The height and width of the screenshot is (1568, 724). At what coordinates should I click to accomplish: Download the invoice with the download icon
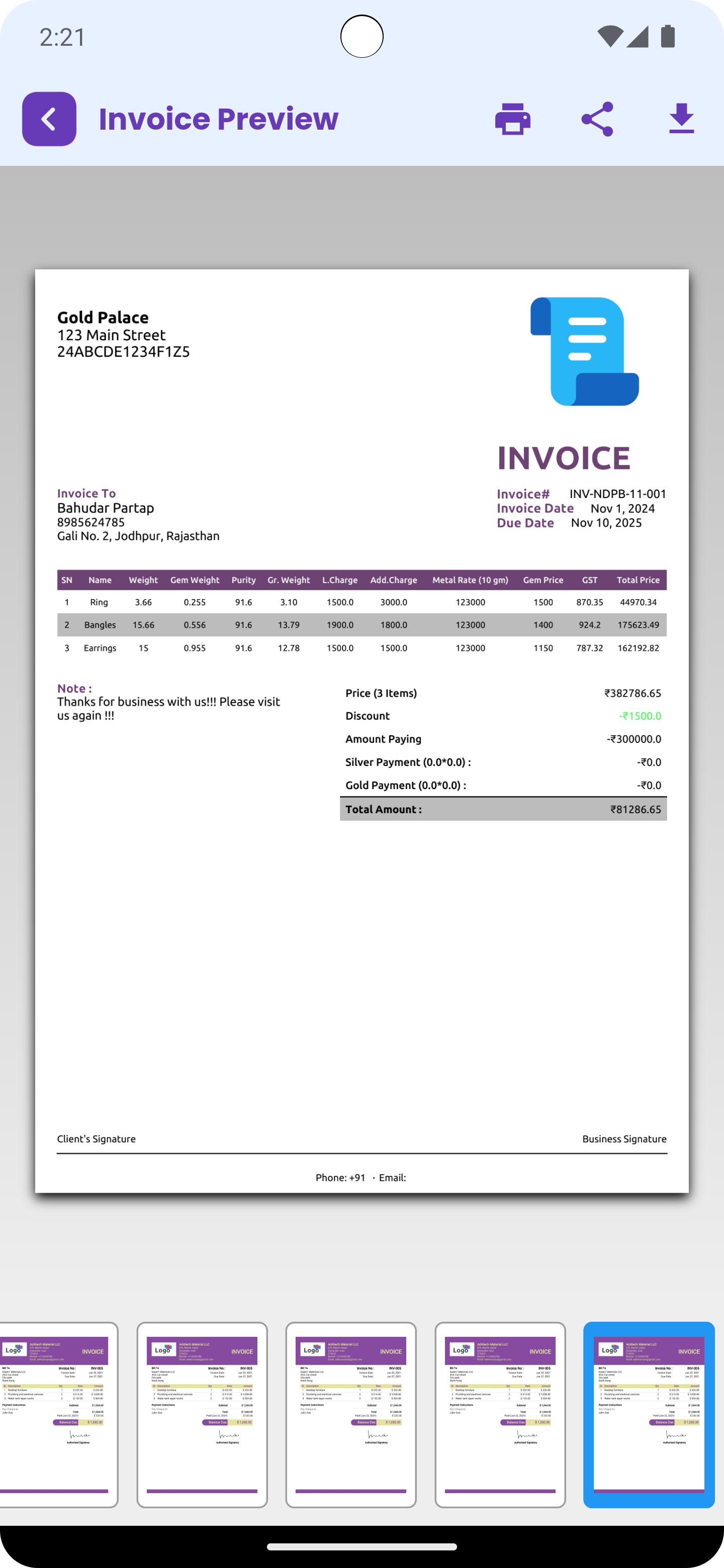pos(681,119)
